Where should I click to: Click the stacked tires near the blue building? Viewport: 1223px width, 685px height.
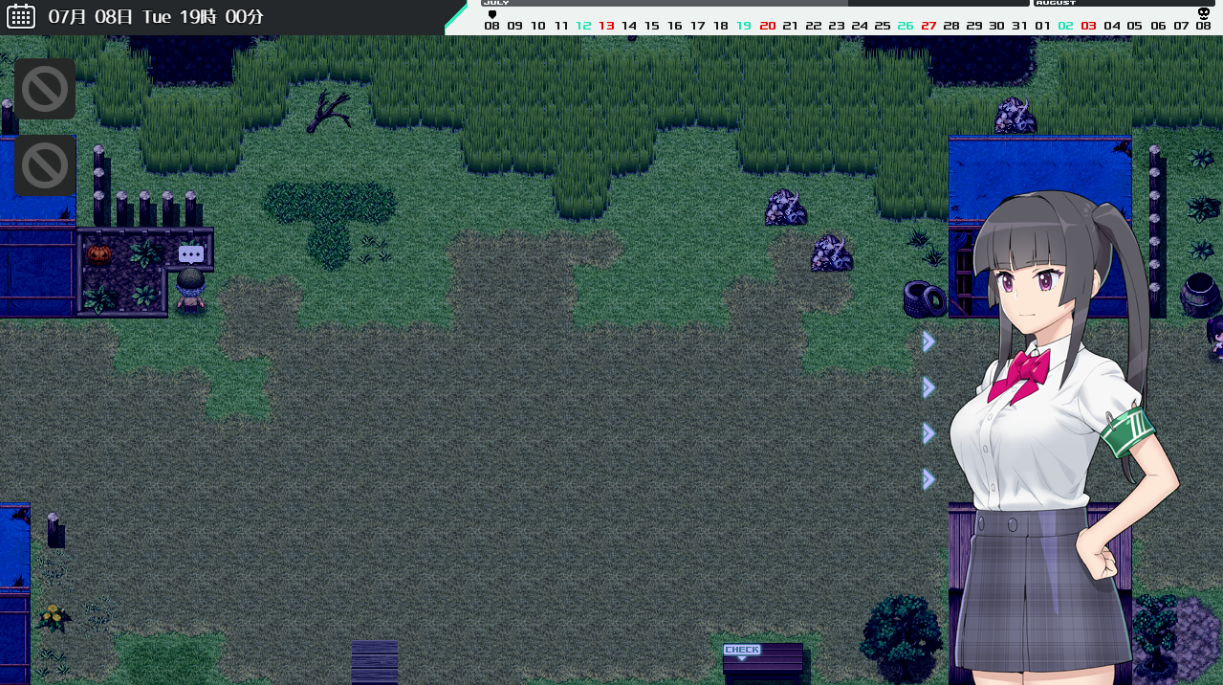tap(925, 298)
